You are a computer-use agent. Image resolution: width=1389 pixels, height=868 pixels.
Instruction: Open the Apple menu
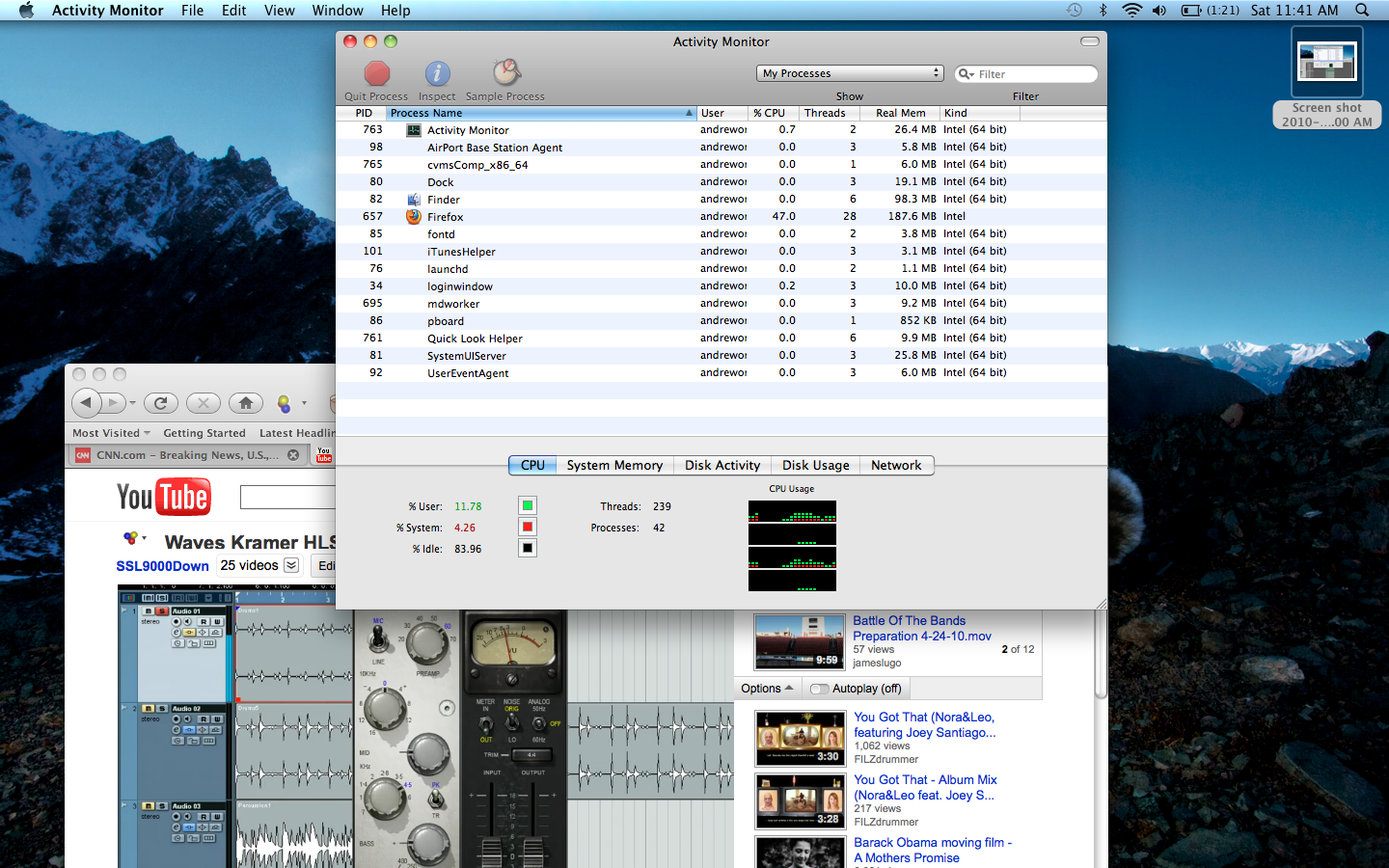[26, 10]
